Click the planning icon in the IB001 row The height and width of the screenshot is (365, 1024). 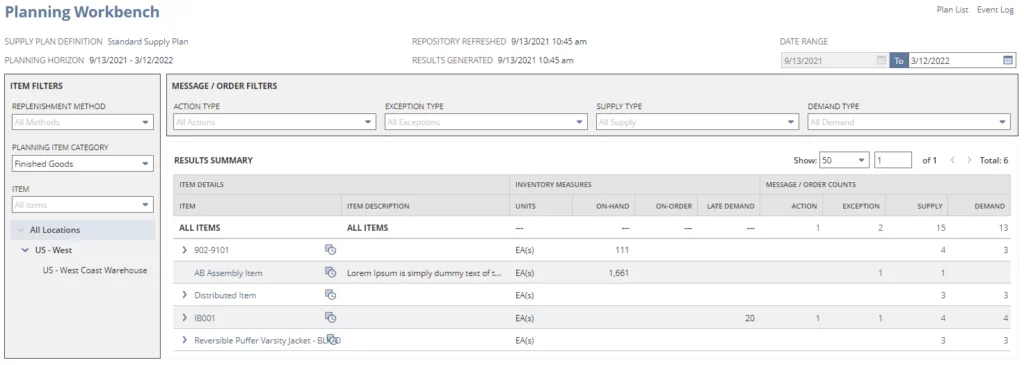(330, 317)
